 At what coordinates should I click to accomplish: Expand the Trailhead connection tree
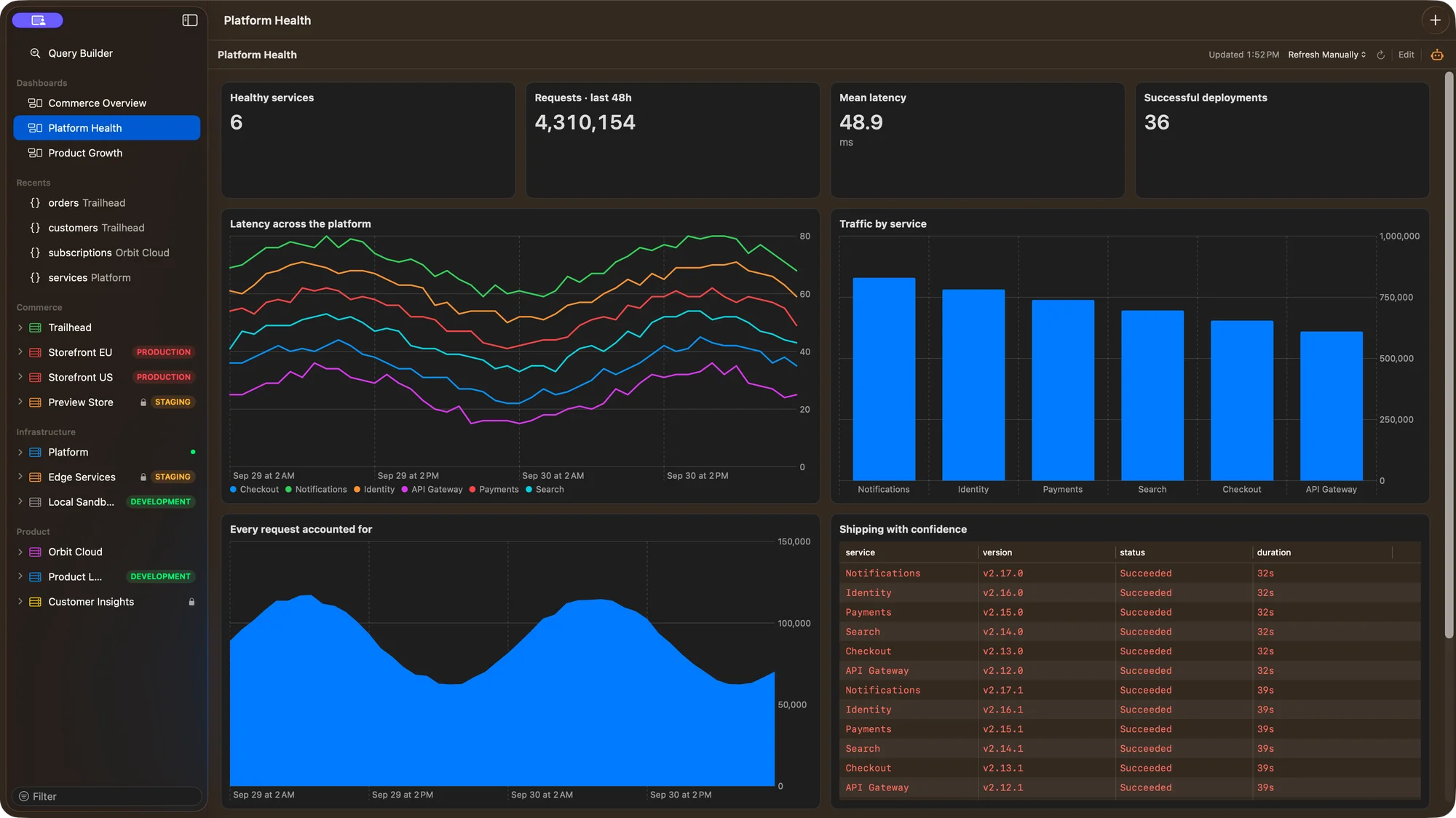20,327
